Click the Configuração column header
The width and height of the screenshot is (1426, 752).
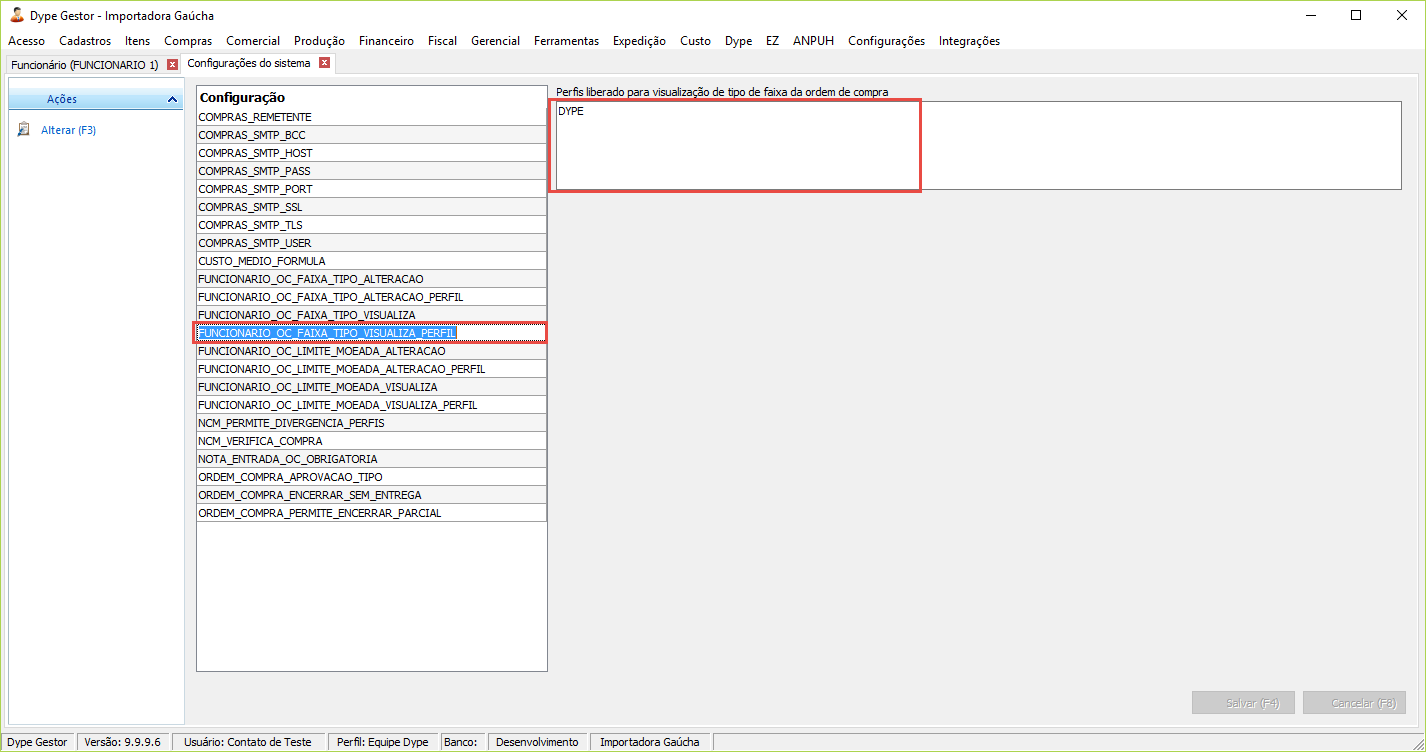point(371,97)
